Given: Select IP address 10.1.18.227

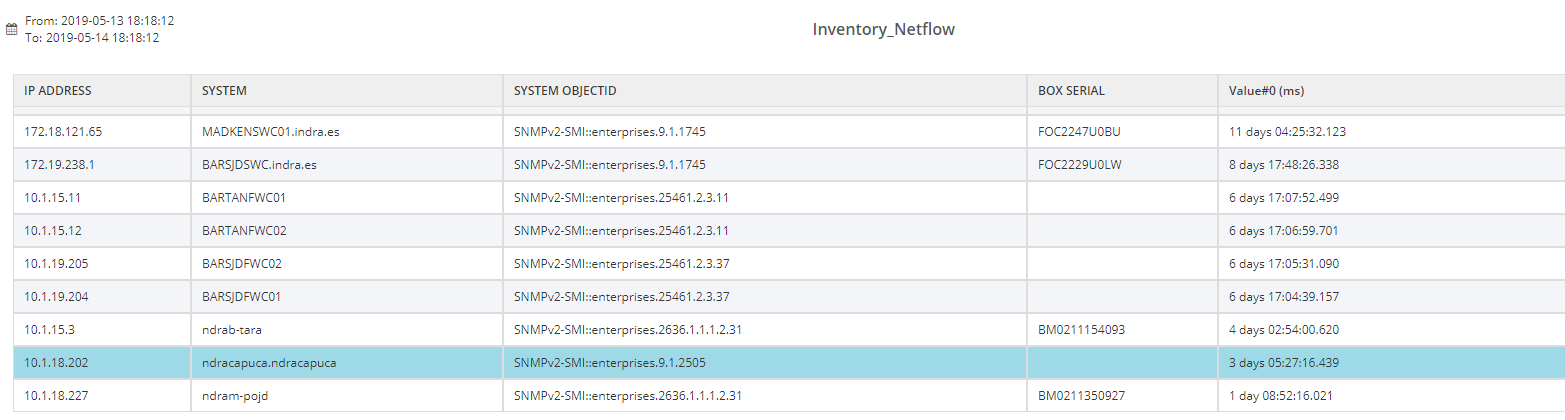Looking at the screenshot, I should (57, 395).
